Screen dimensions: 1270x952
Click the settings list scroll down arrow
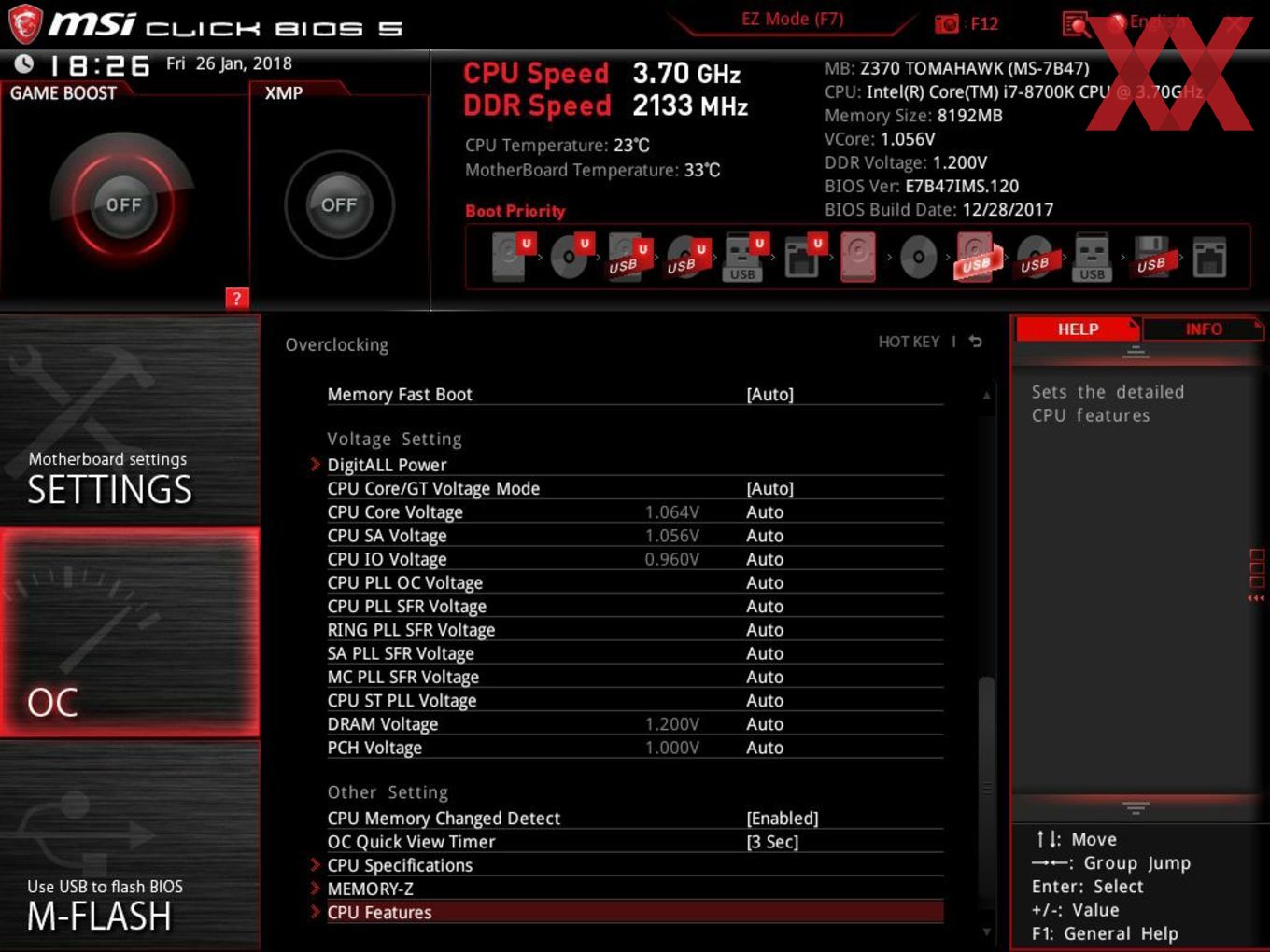pos(986,931)
